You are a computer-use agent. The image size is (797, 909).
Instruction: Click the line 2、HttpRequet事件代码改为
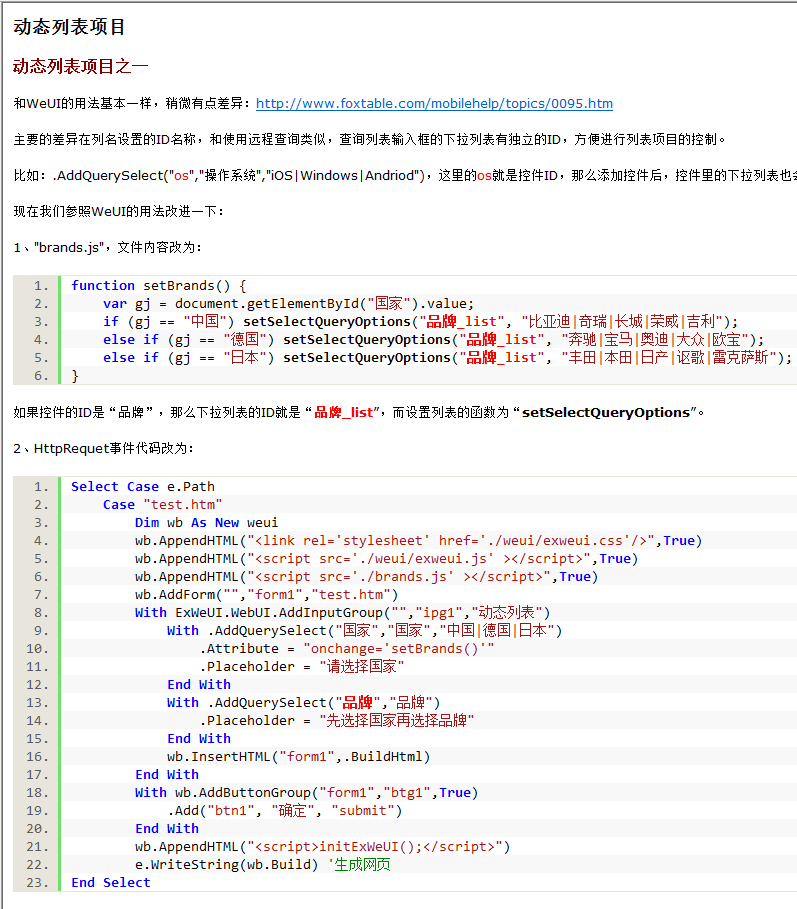click(x=104, y=449)
